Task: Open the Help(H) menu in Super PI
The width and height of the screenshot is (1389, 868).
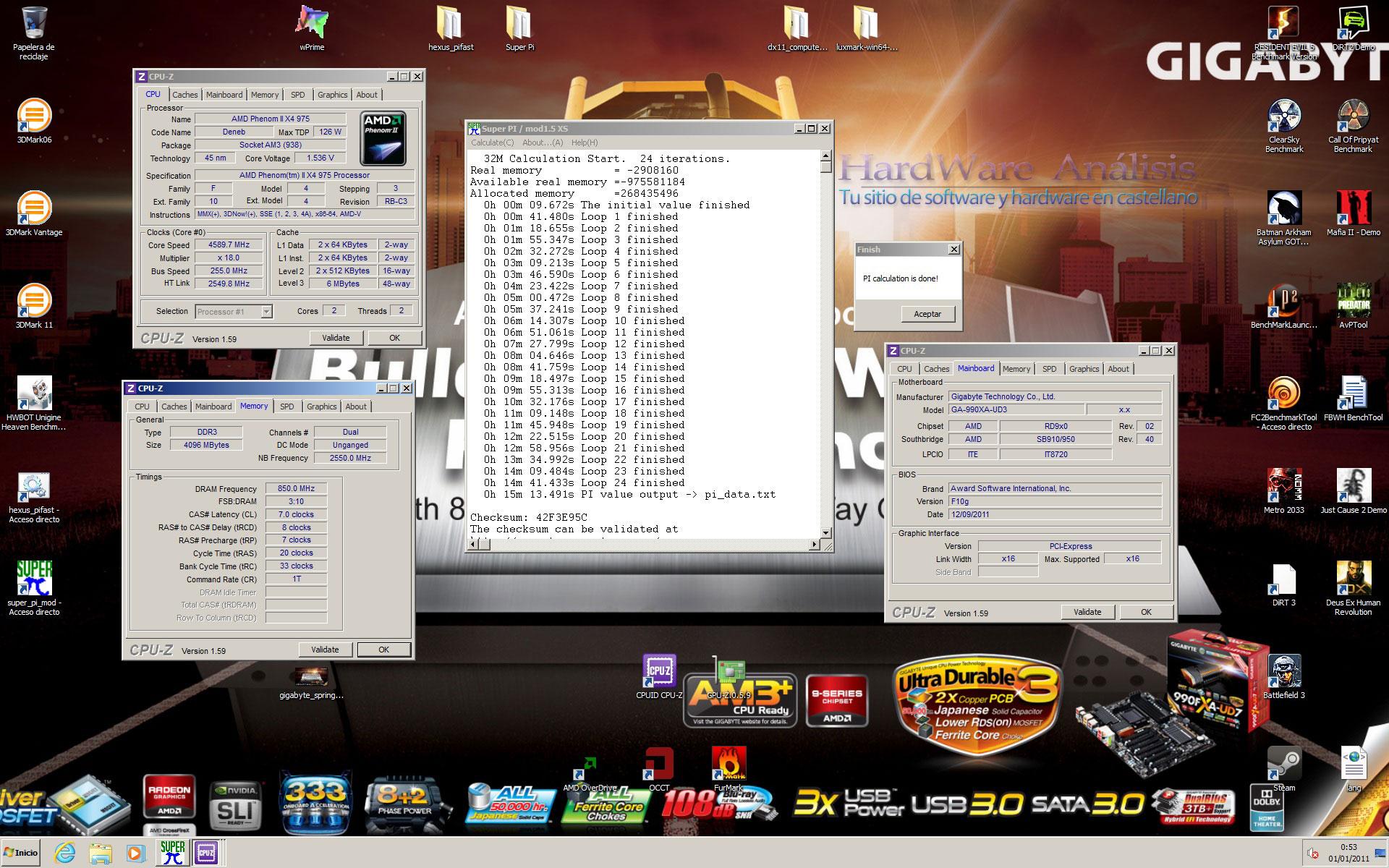Action: (x=585, y=142)
